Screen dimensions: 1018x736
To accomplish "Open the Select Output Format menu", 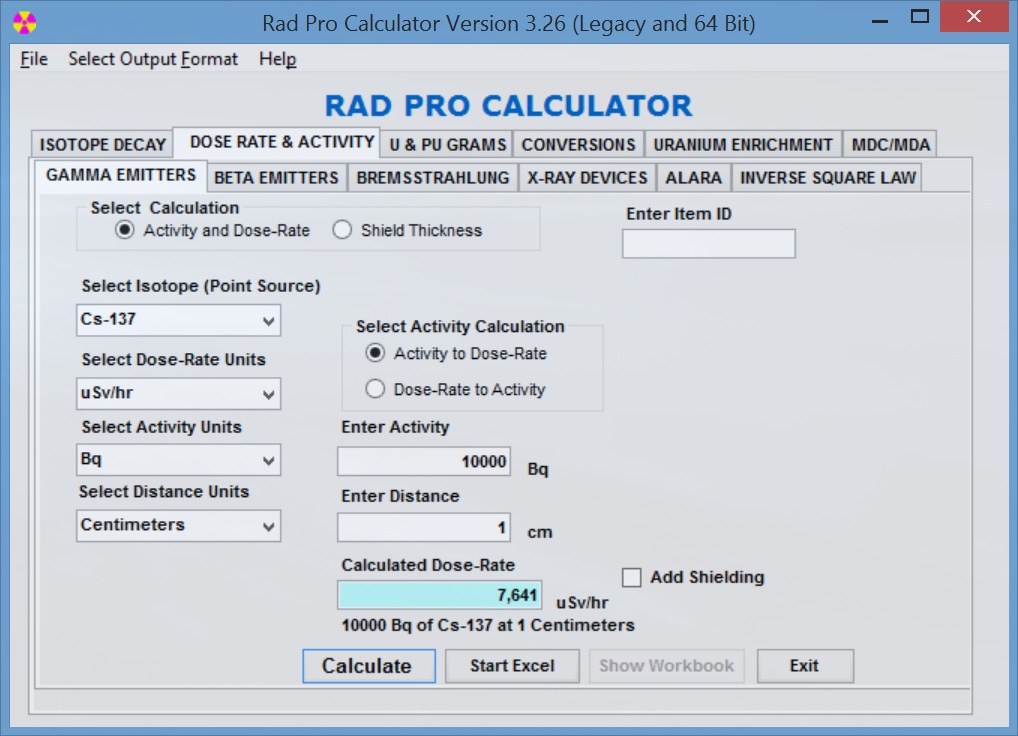I will 153,59.
